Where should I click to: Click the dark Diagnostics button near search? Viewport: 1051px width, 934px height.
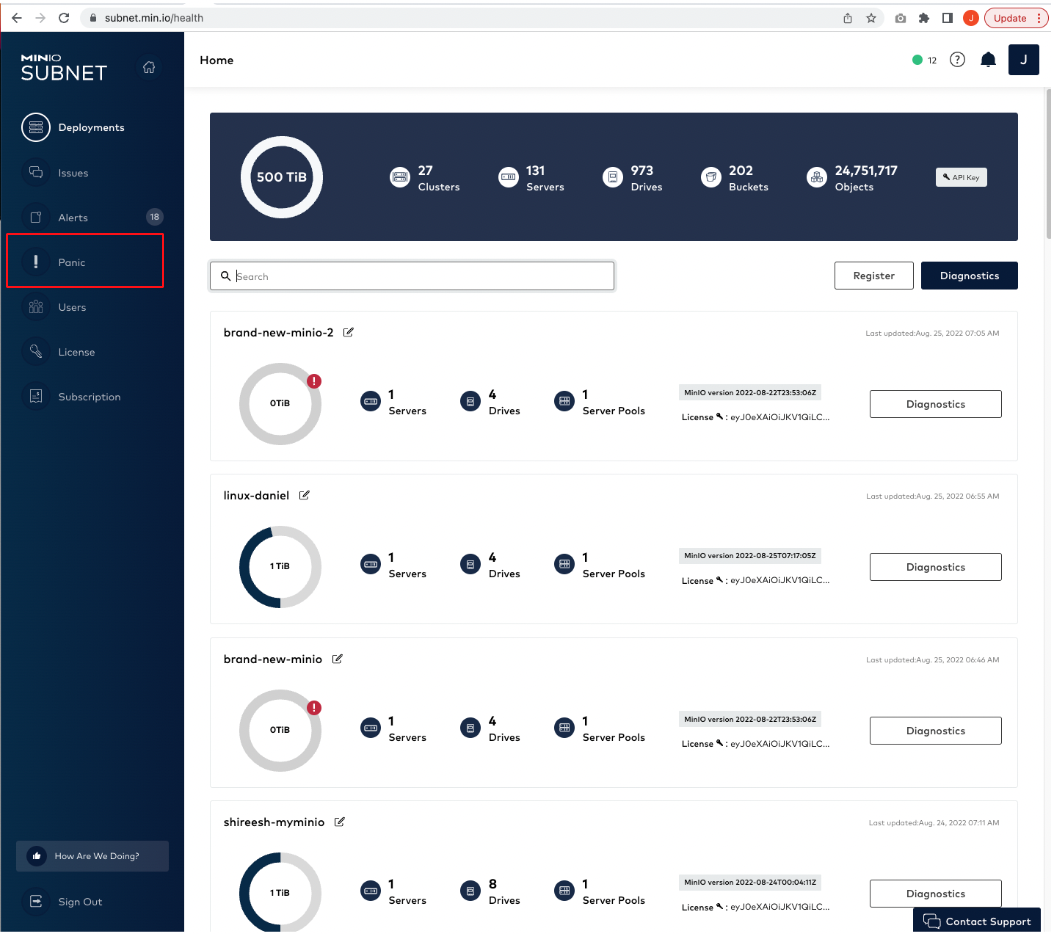point(968,276)
